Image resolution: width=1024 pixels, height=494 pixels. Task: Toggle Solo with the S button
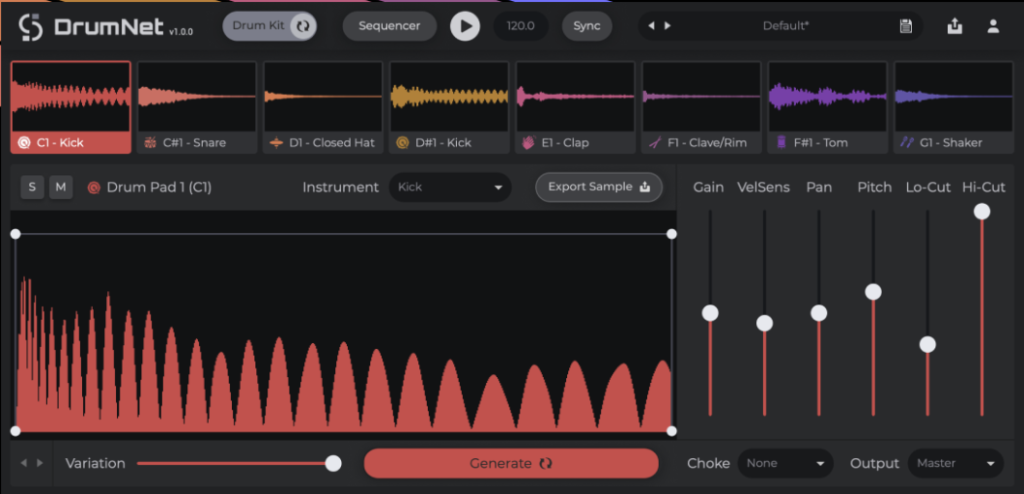[x=32, y=188]
